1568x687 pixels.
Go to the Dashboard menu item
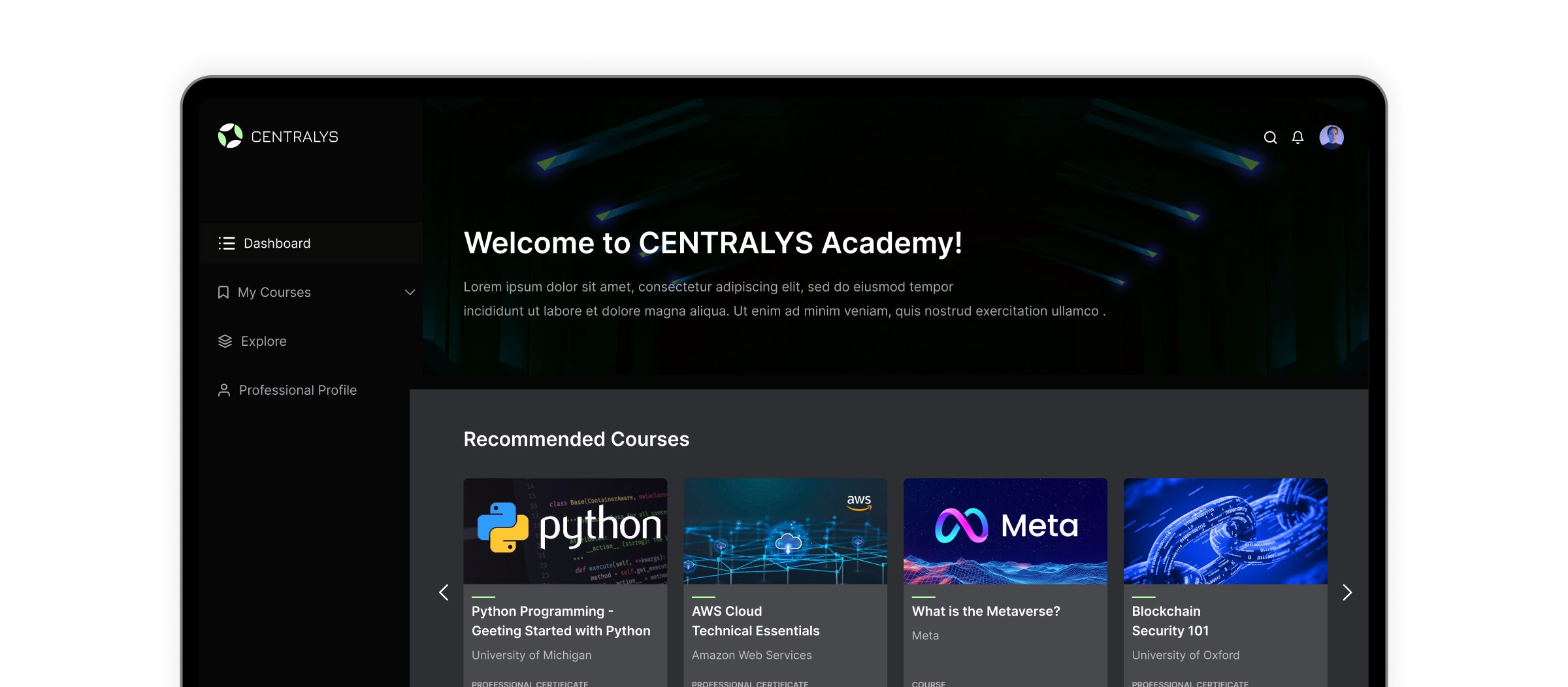[x=310, y=243]
